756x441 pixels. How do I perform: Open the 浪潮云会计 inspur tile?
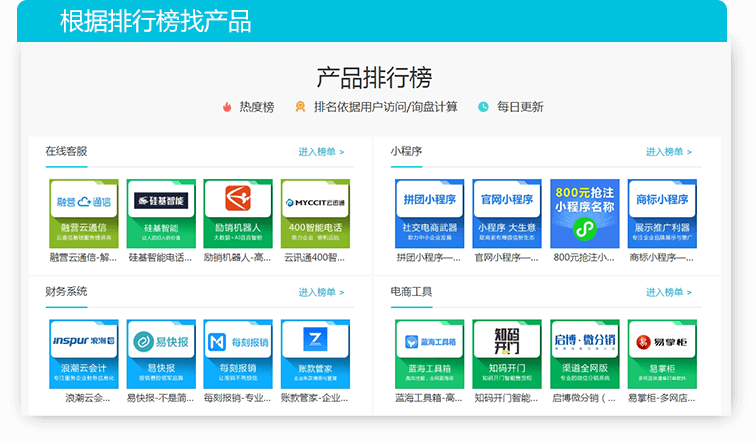pos(84,353)
